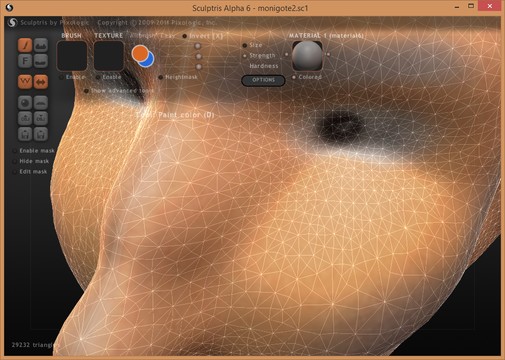Open the empty BRUSH image slot
Screen dimensions: 505x360
coord(72,56)
